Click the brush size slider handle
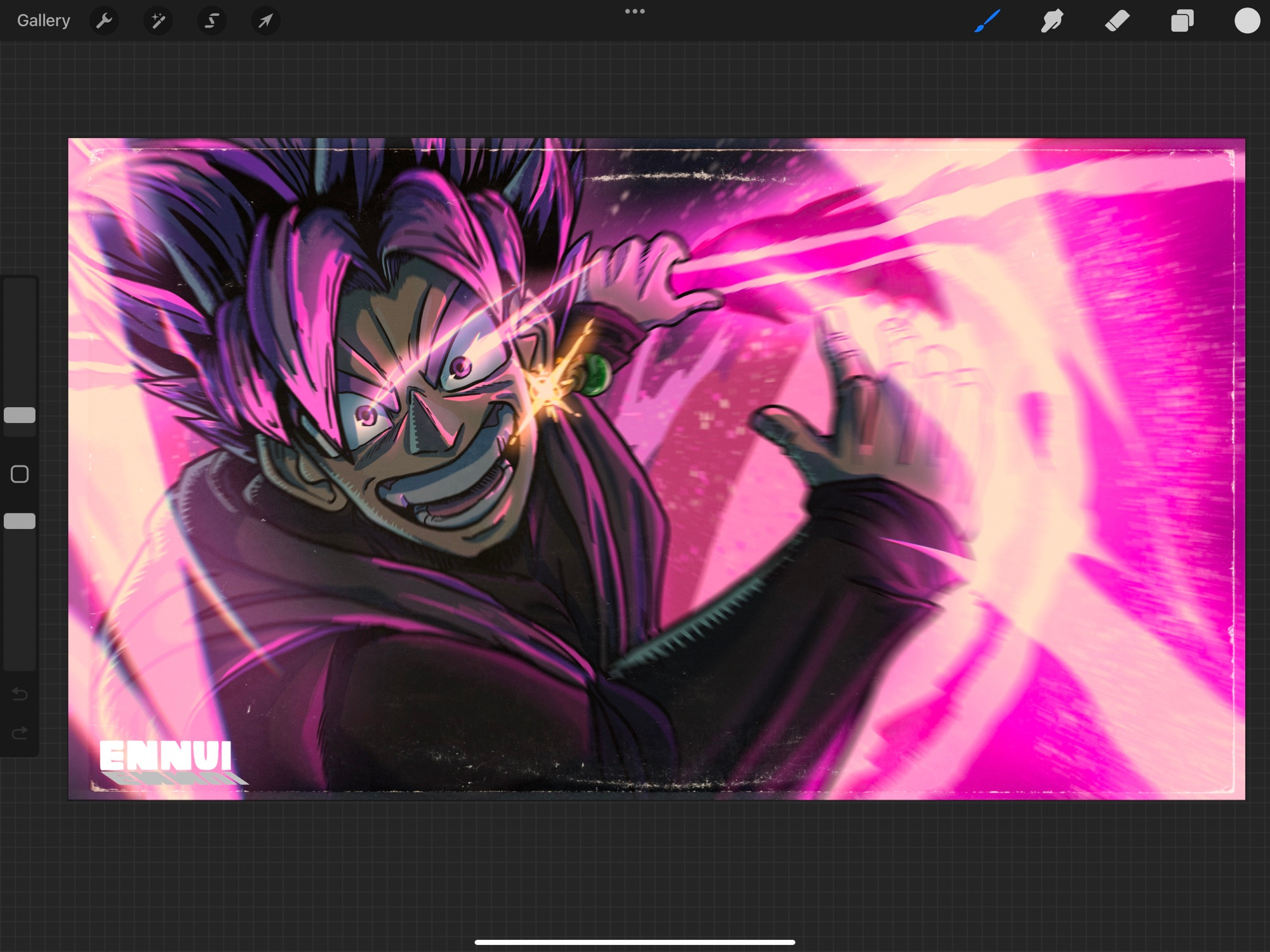Viewport: 1270px width, 952px height. click(20, 415)
